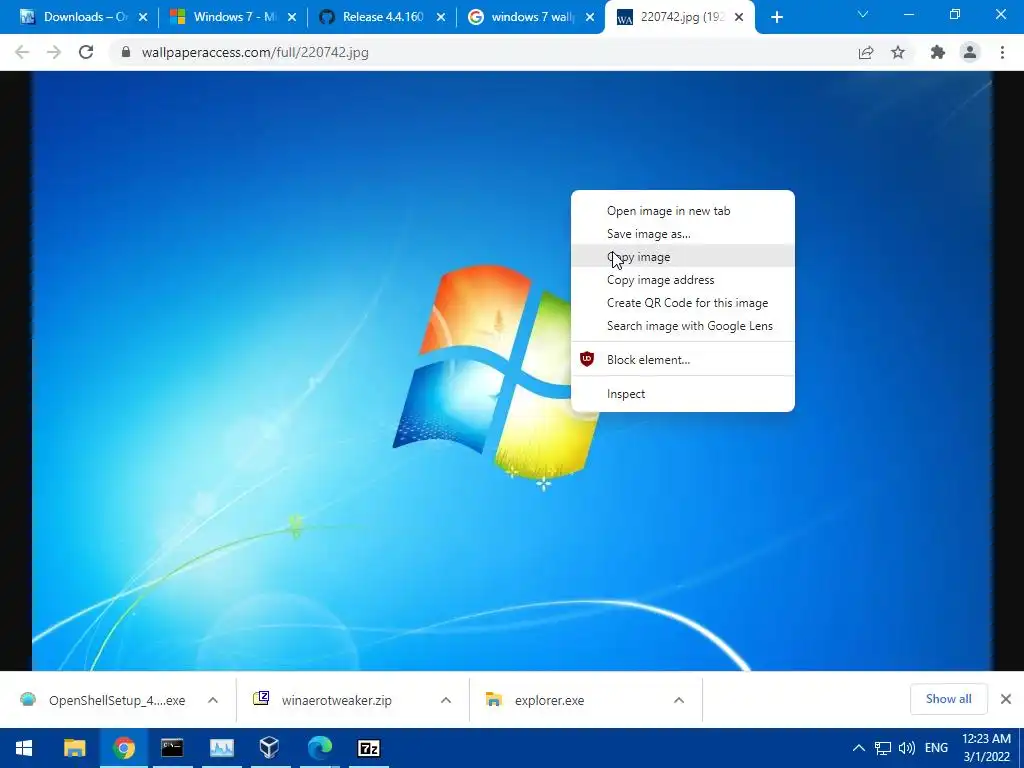Open the Windows Start menu
Image resolution: width=1024 pixels, height=768 pixels.
24,748
